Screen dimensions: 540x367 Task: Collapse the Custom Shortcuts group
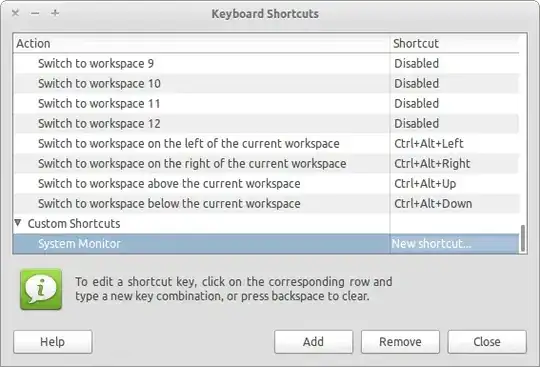[x=18, y=223]
